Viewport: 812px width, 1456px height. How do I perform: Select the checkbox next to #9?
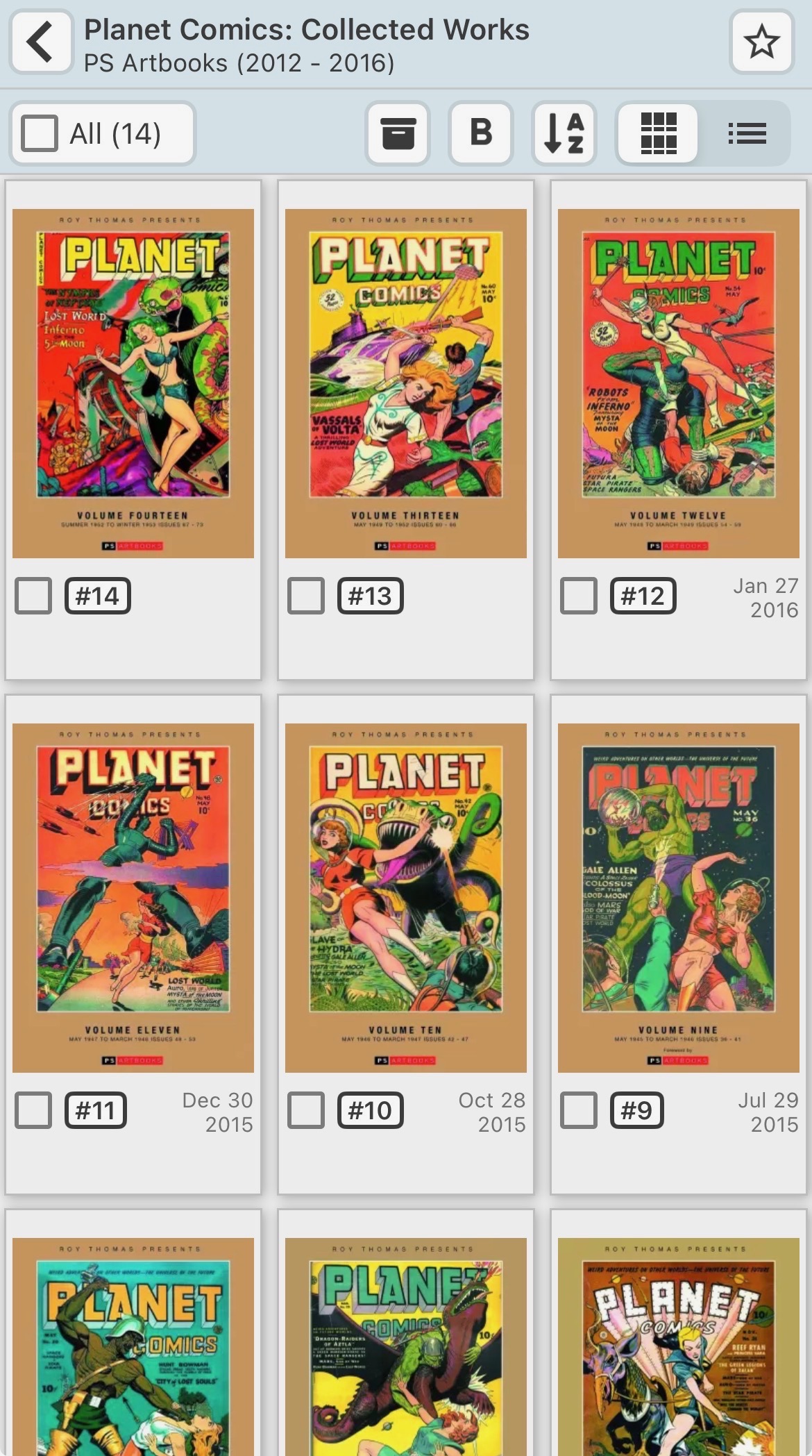[x=579, y=1110]
